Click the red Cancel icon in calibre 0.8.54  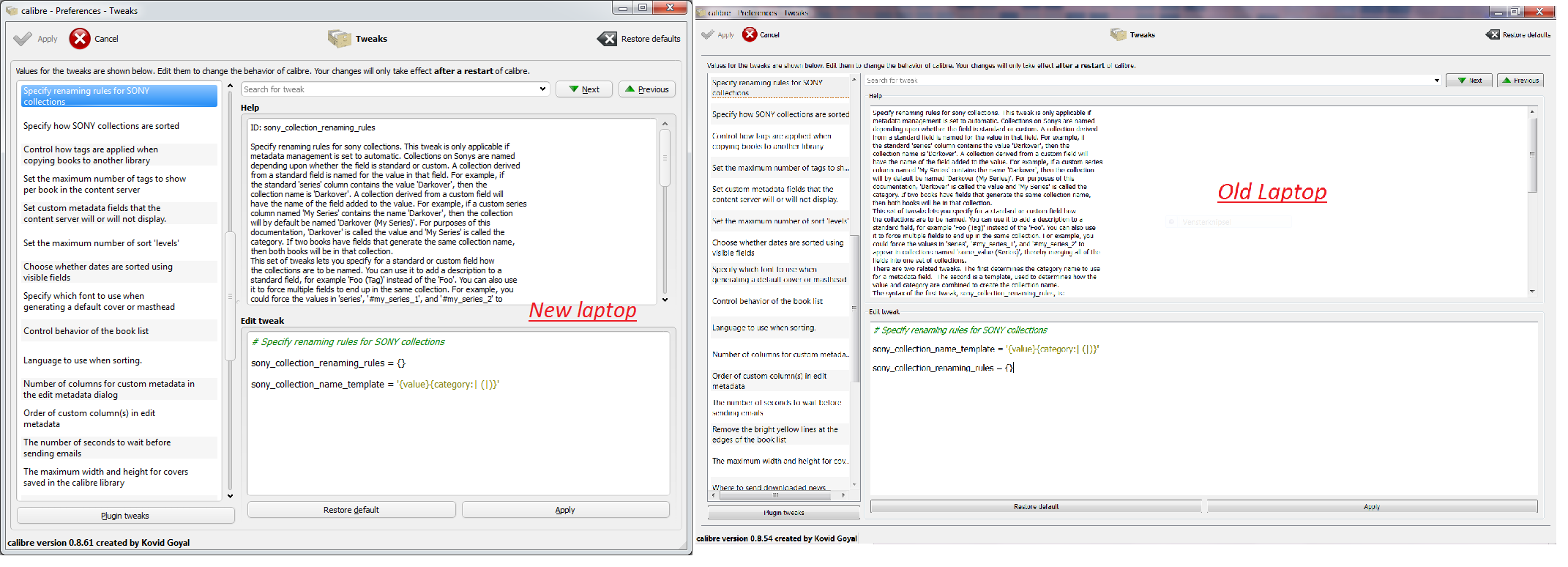pyautogui.click(x=750, y=34)
